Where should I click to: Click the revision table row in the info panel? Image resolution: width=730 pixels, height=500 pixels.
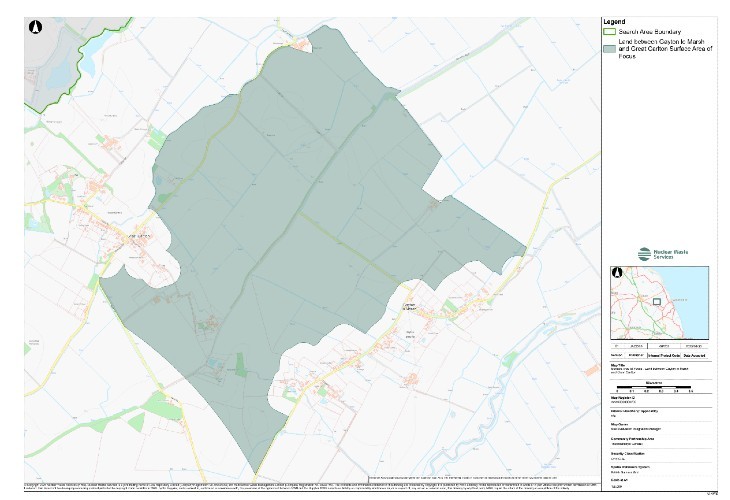click(659, 354)
